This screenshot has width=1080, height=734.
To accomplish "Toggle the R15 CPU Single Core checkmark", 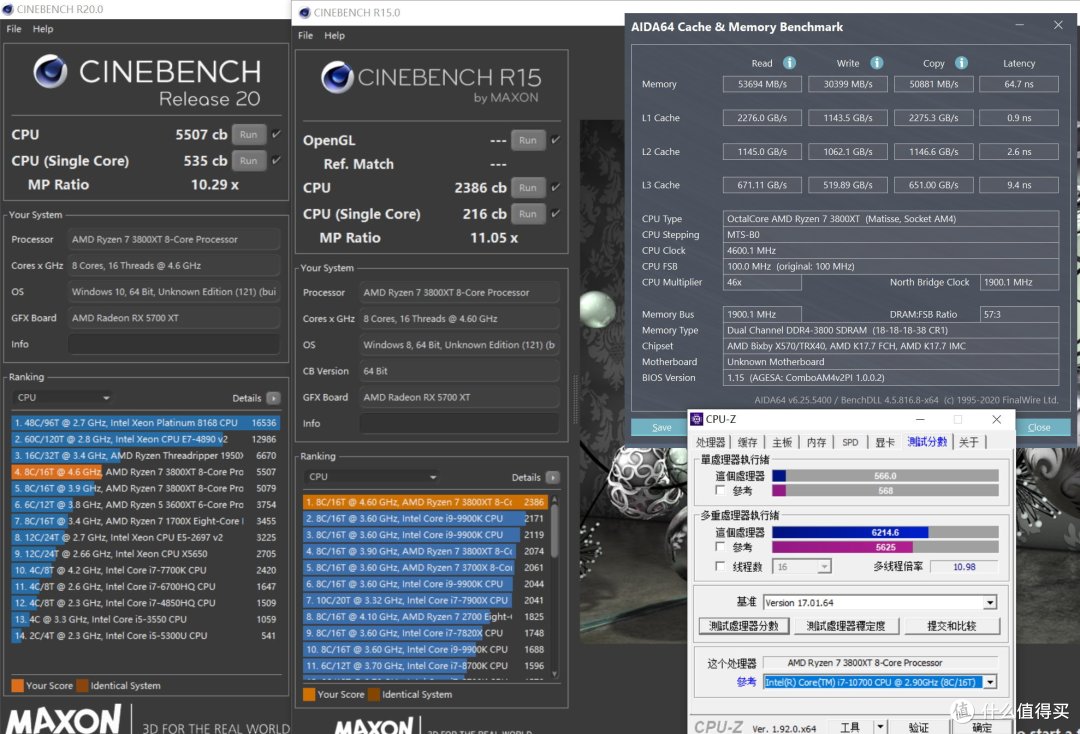I will [x=555, y=213].
